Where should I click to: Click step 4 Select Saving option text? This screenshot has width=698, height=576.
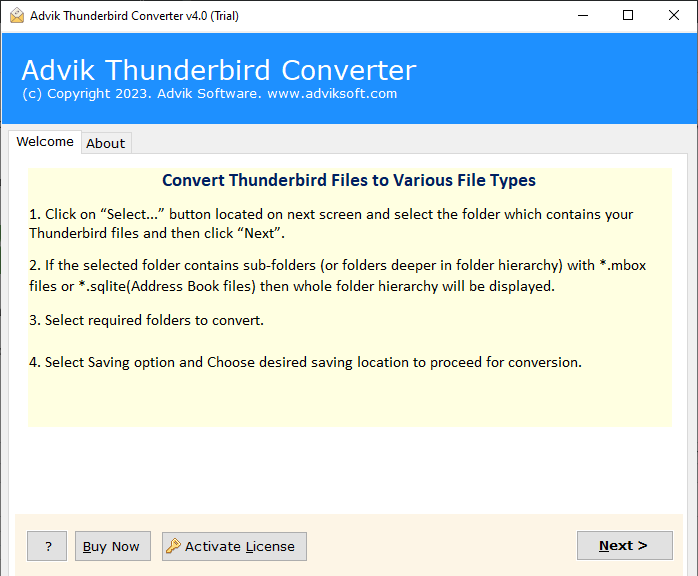pyautogui.click(x=305, y=362)
